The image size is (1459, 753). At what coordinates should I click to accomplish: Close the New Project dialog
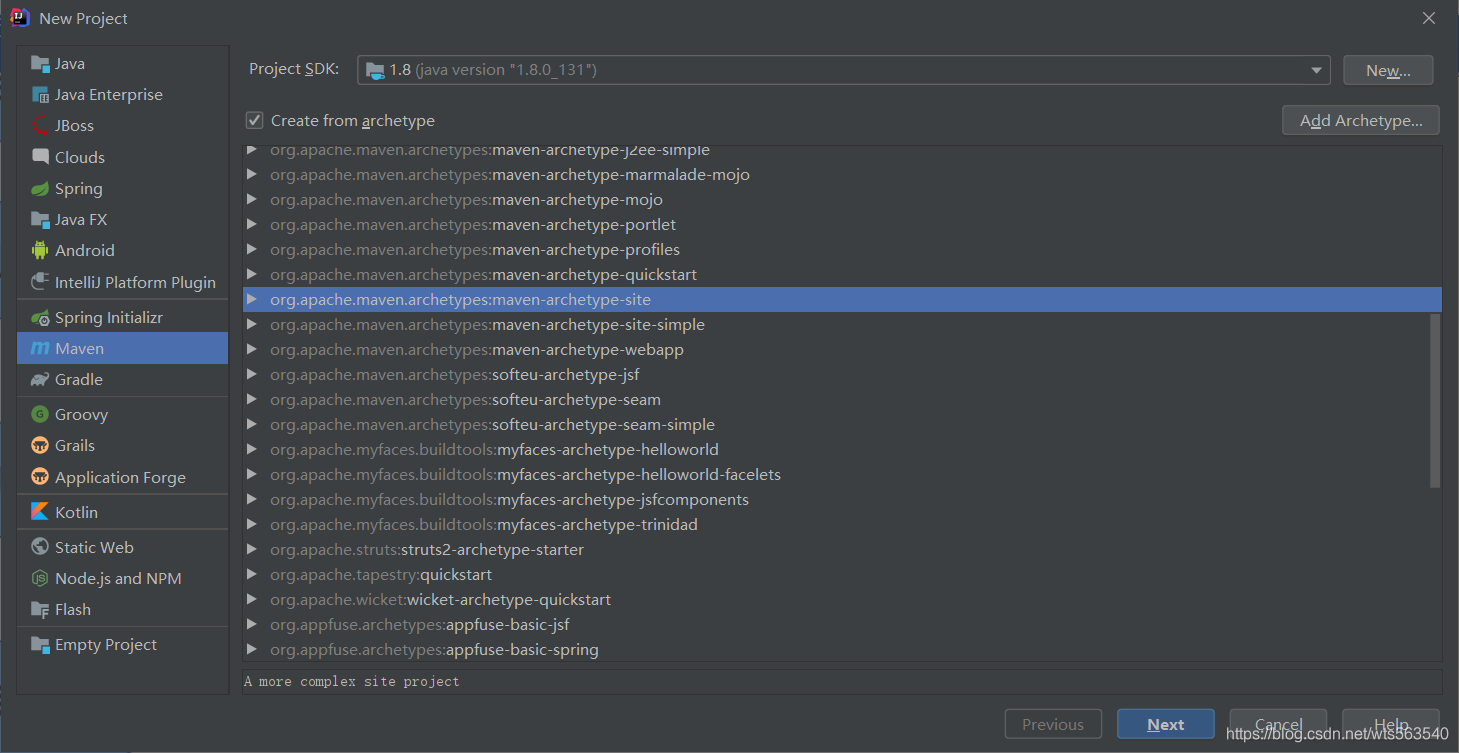tap(1429, 18)
